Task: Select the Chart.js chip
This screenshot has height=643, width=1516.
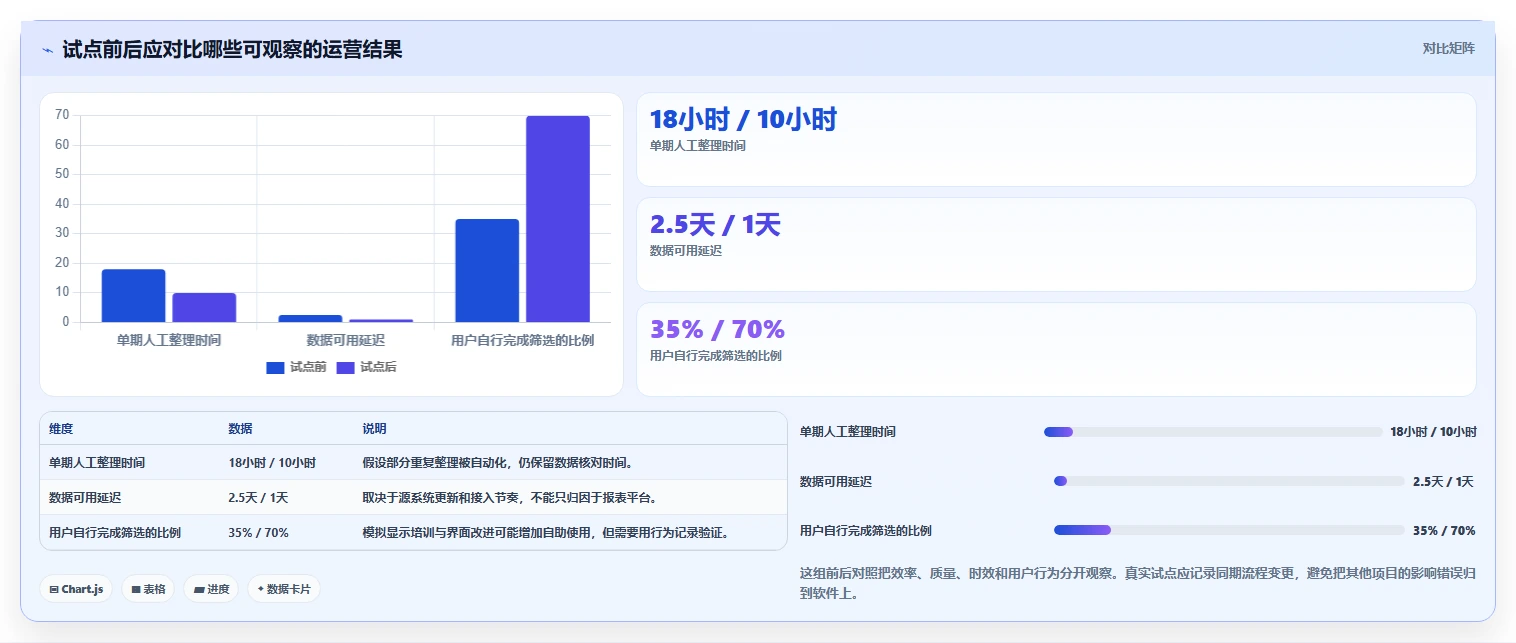Action: pyautogui.click(x=76, y=589)
